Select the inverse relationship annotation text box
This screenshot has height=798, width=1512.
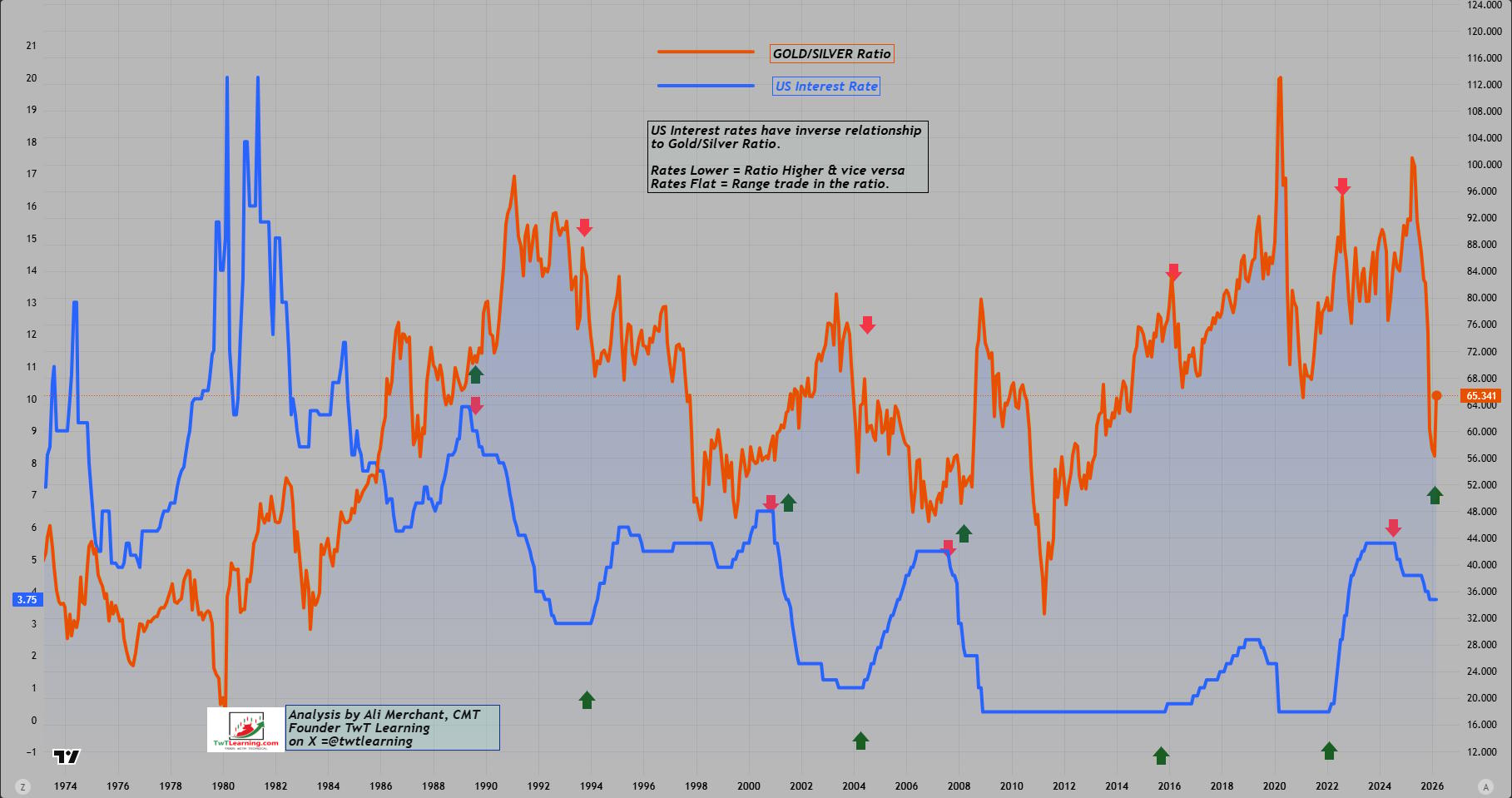coord(787,157)
